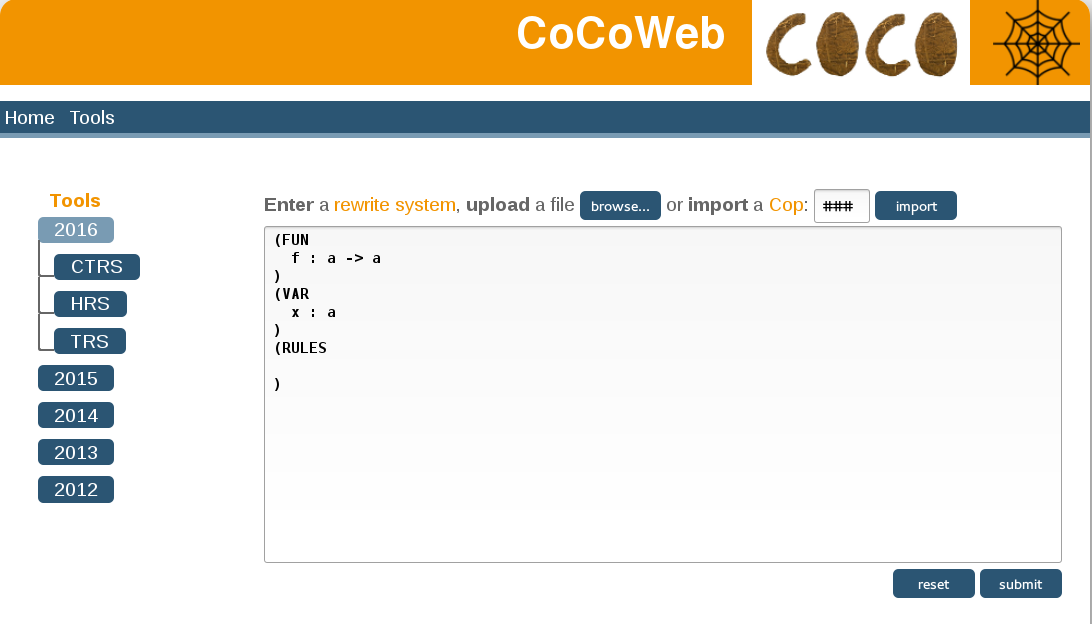Follow the 'Cop' link
The width and height of the screenshot is (1092, 624).
(x=786, y=205)
